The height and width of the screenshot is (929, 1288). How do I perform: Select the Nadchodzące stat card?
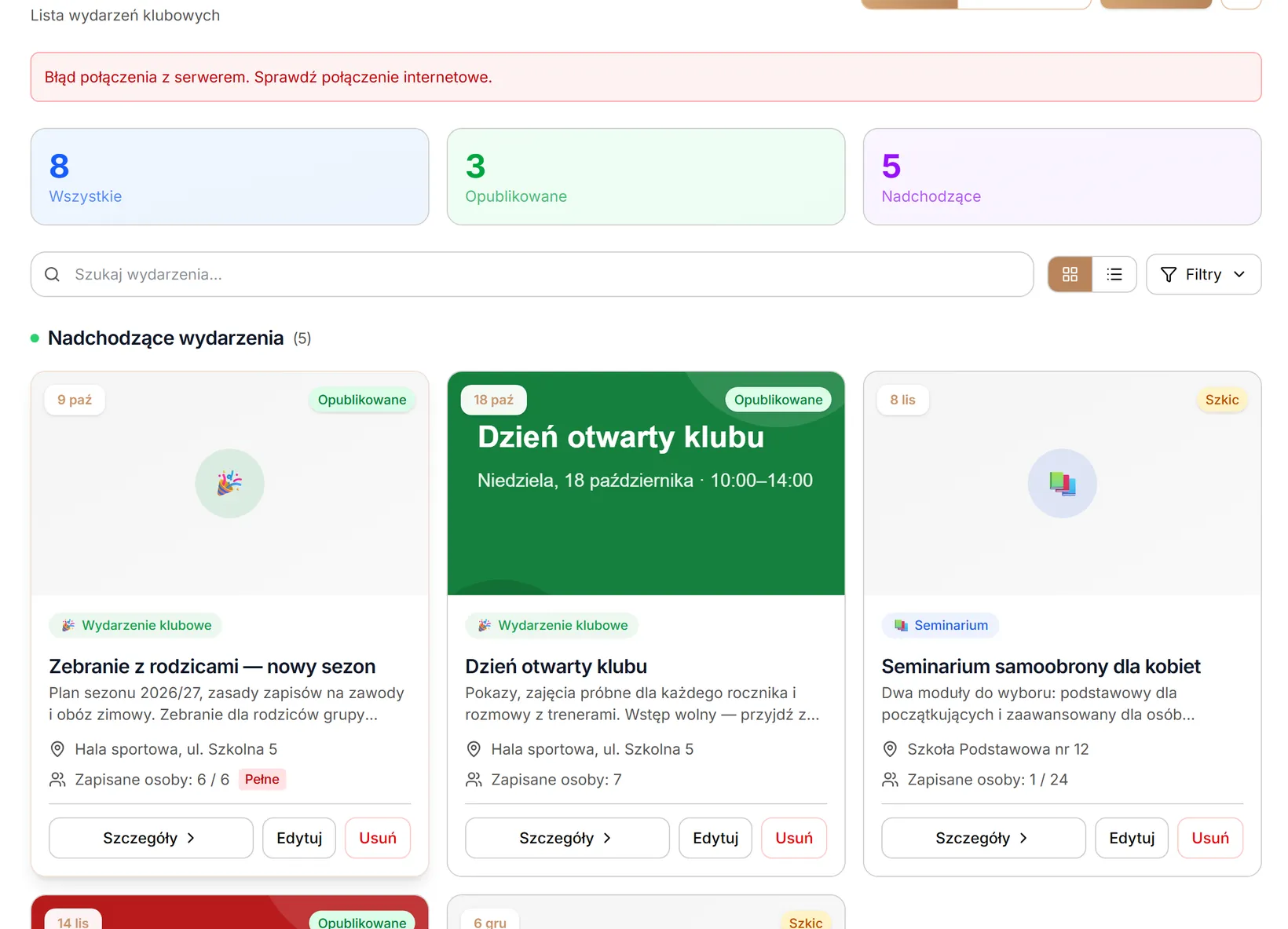1062,177
